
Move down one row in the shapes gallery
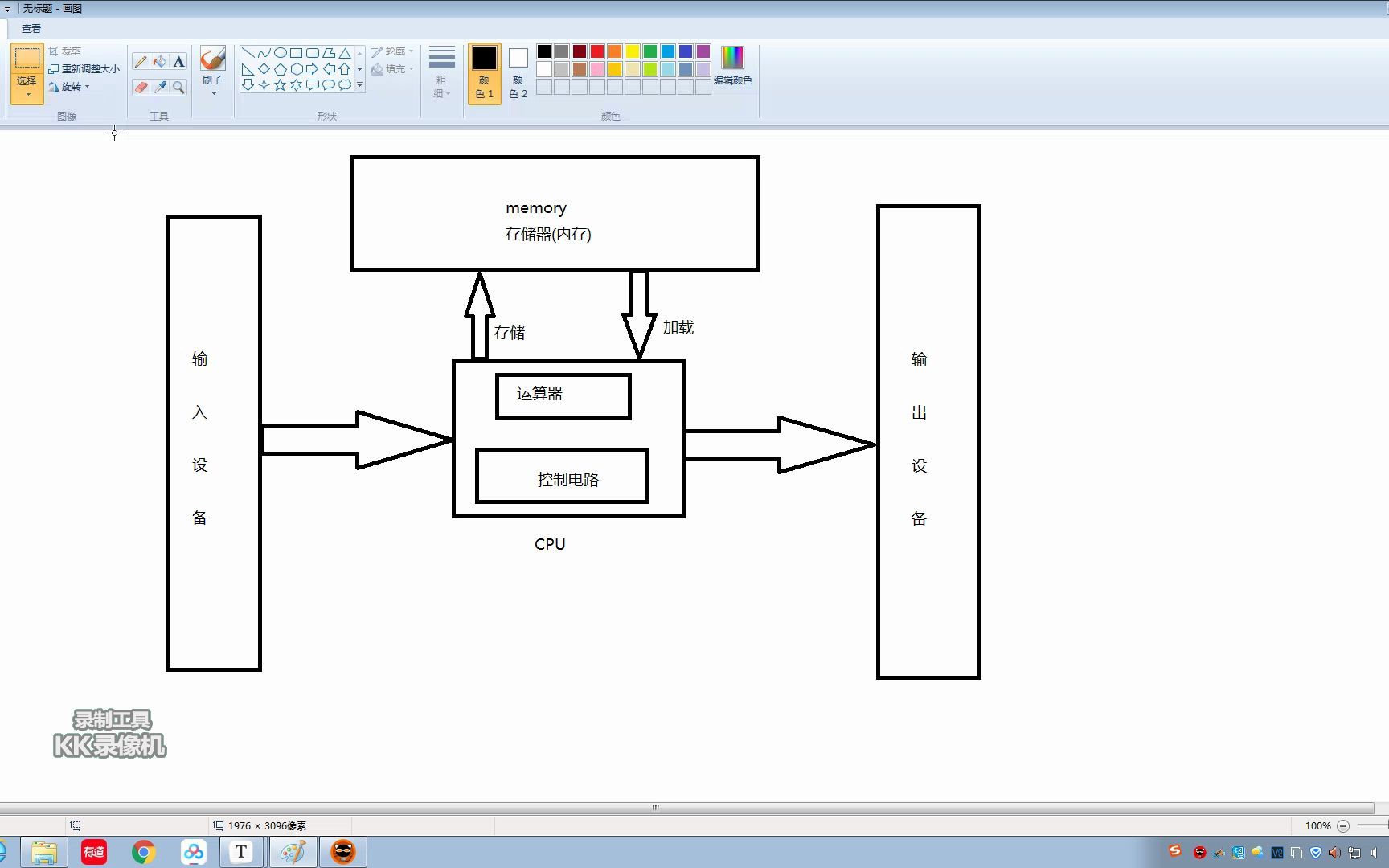point(359,69)
